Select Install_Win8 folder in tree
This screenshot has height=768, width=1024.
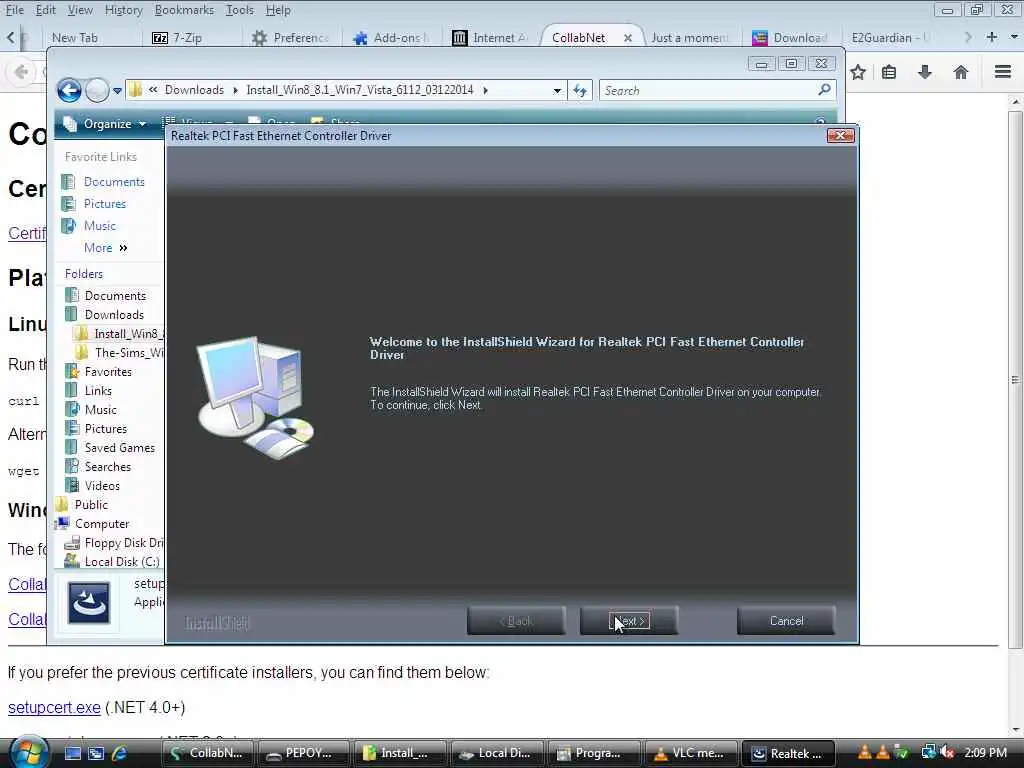[119, 334]
